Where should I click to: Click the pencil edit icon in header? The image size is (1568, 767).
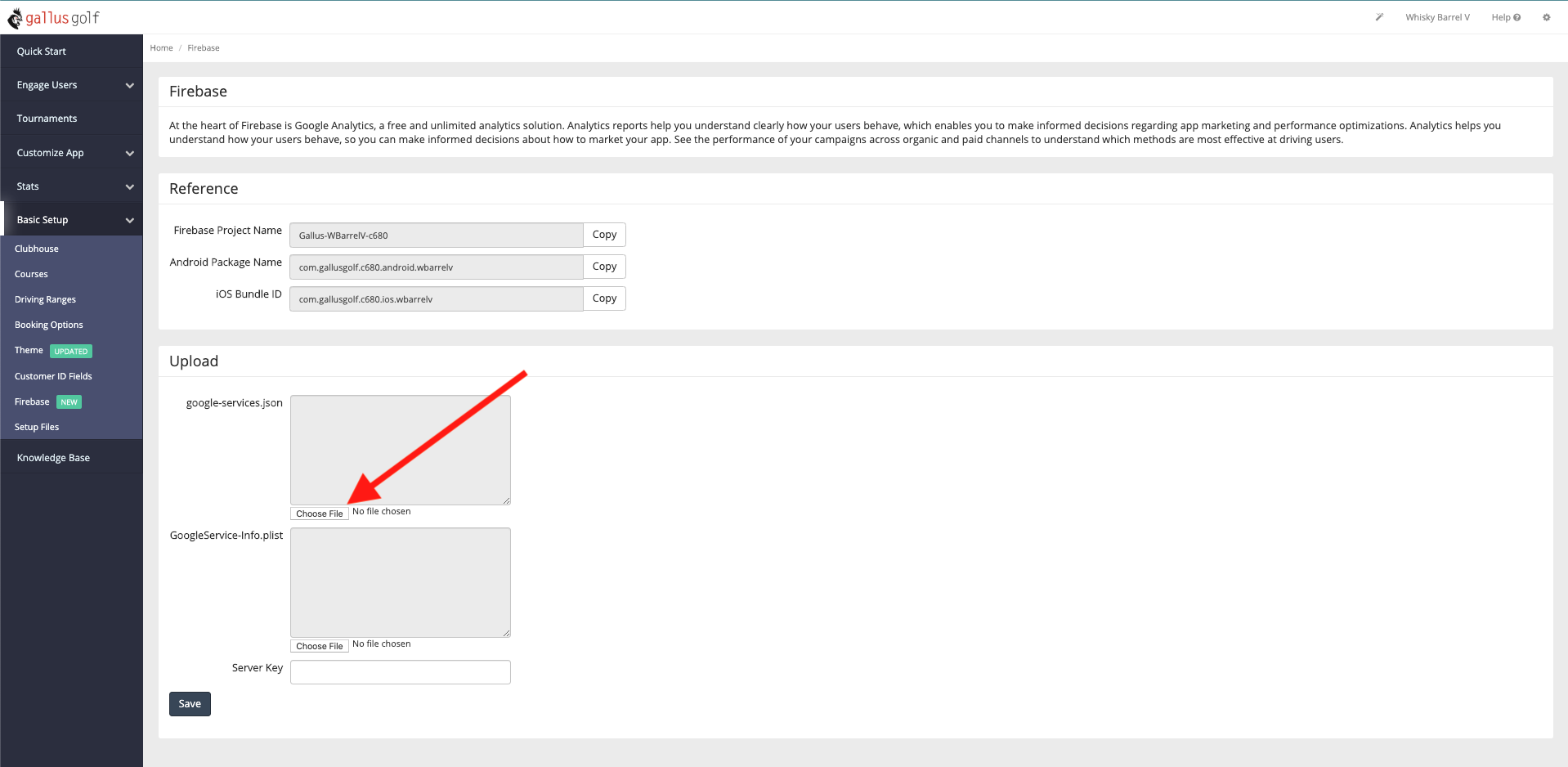point(1379,17)
